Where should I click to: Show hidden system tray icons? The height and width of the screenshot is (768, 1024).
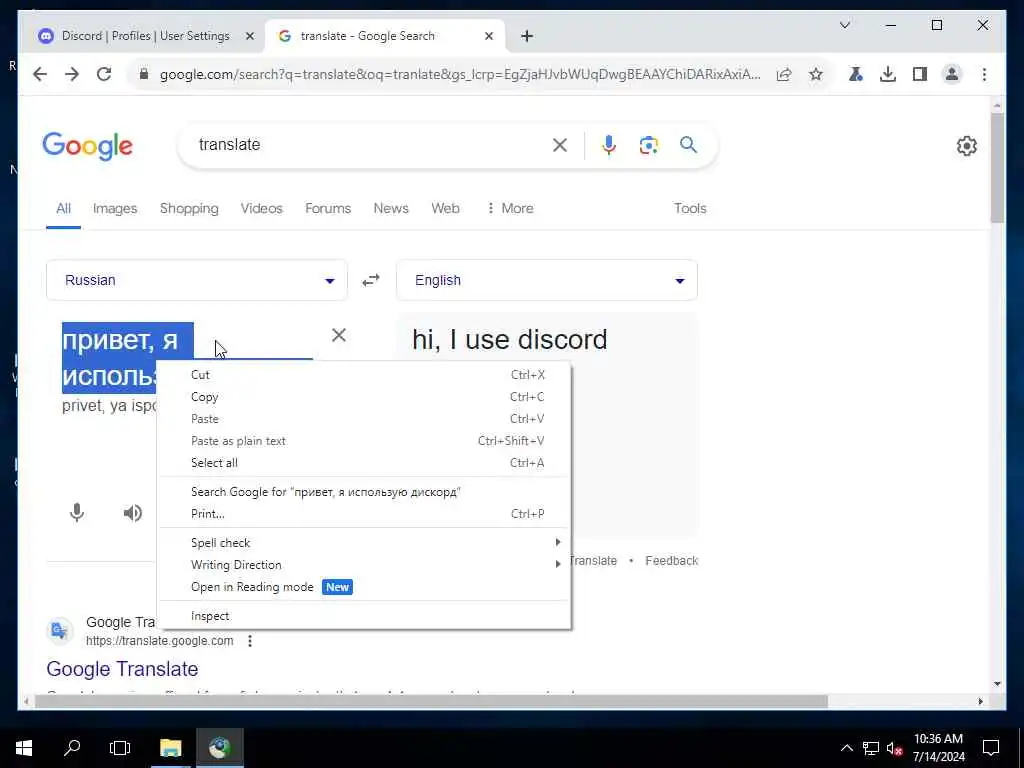846,748
